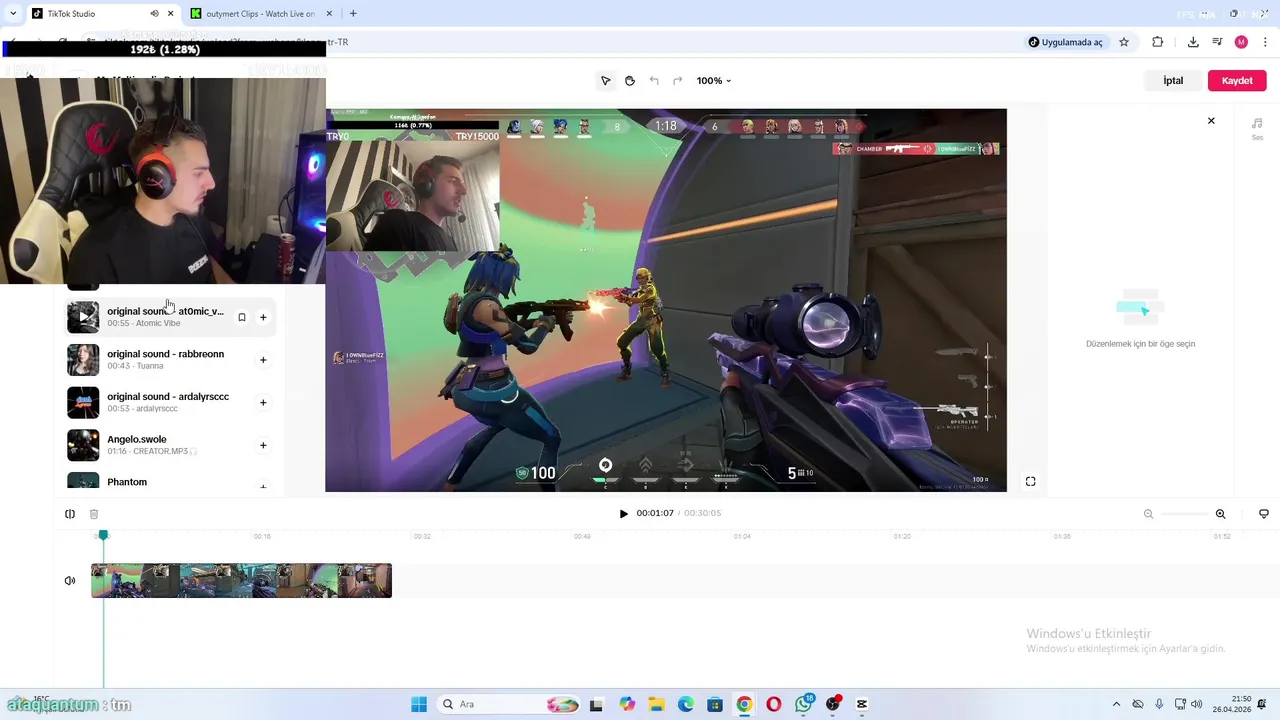This screenshot has width=1280, height=720.
Task: Open the browser extensions menu
Action: pyautogui.click(x=1158, y=42)
